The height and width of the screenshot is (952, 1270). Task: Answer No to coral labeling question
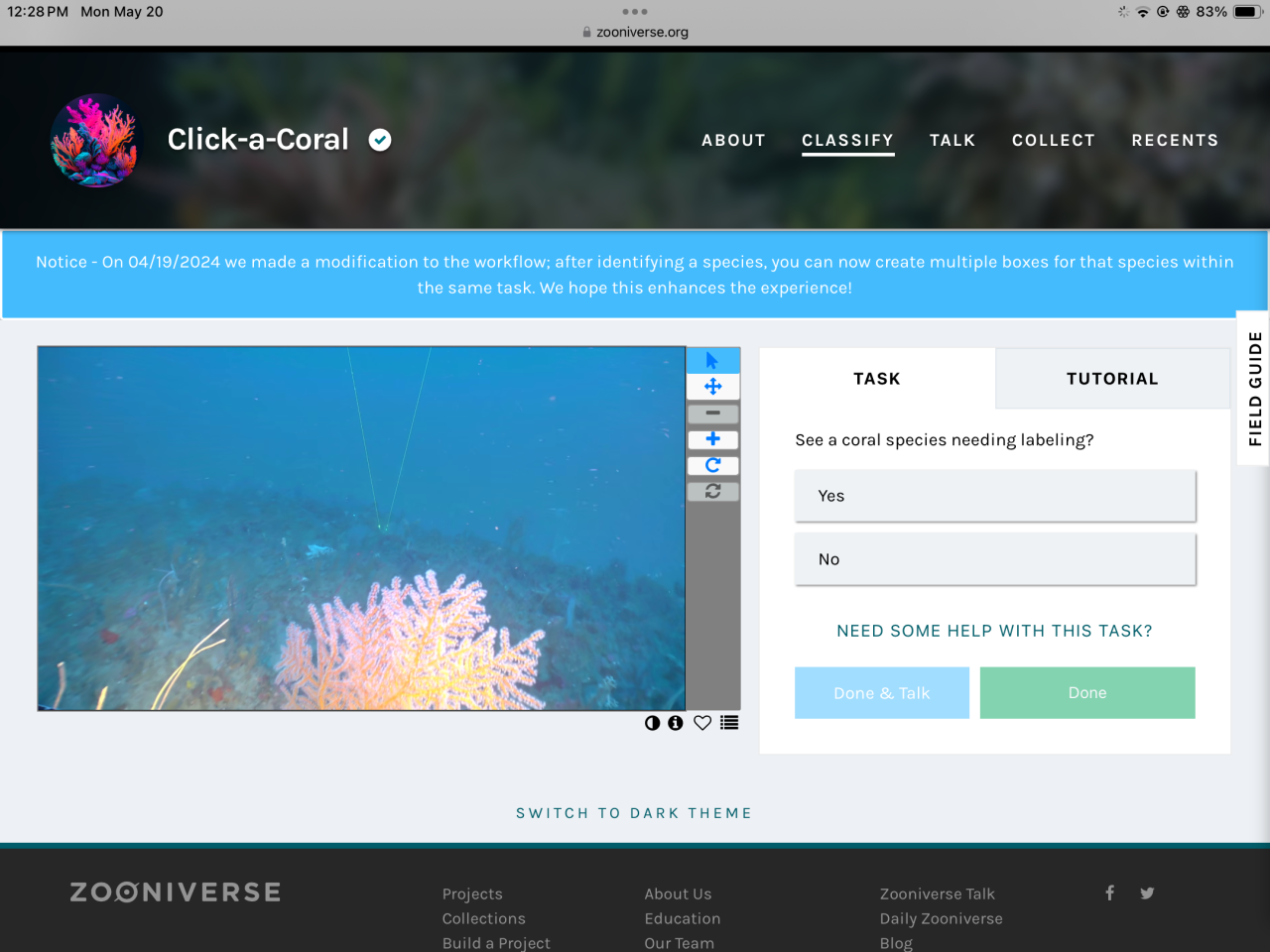click(995, 559)
